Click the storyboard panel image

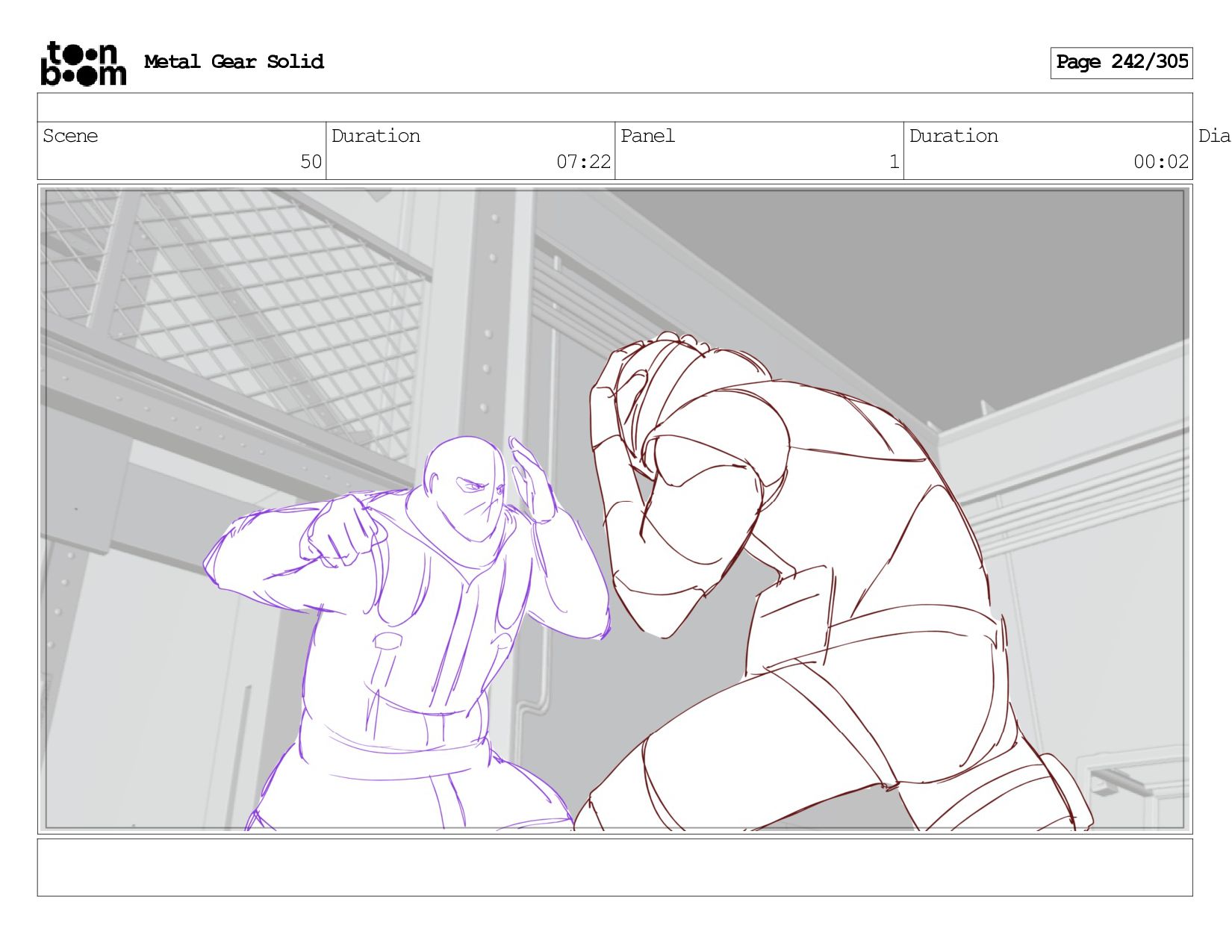coord(615,509)
